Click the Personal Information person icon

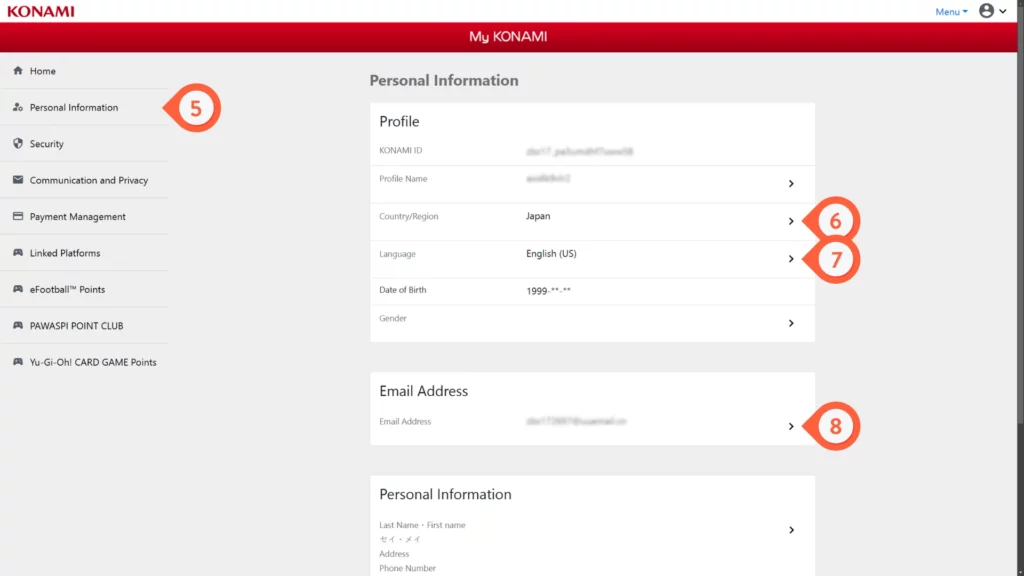point(18,107)
